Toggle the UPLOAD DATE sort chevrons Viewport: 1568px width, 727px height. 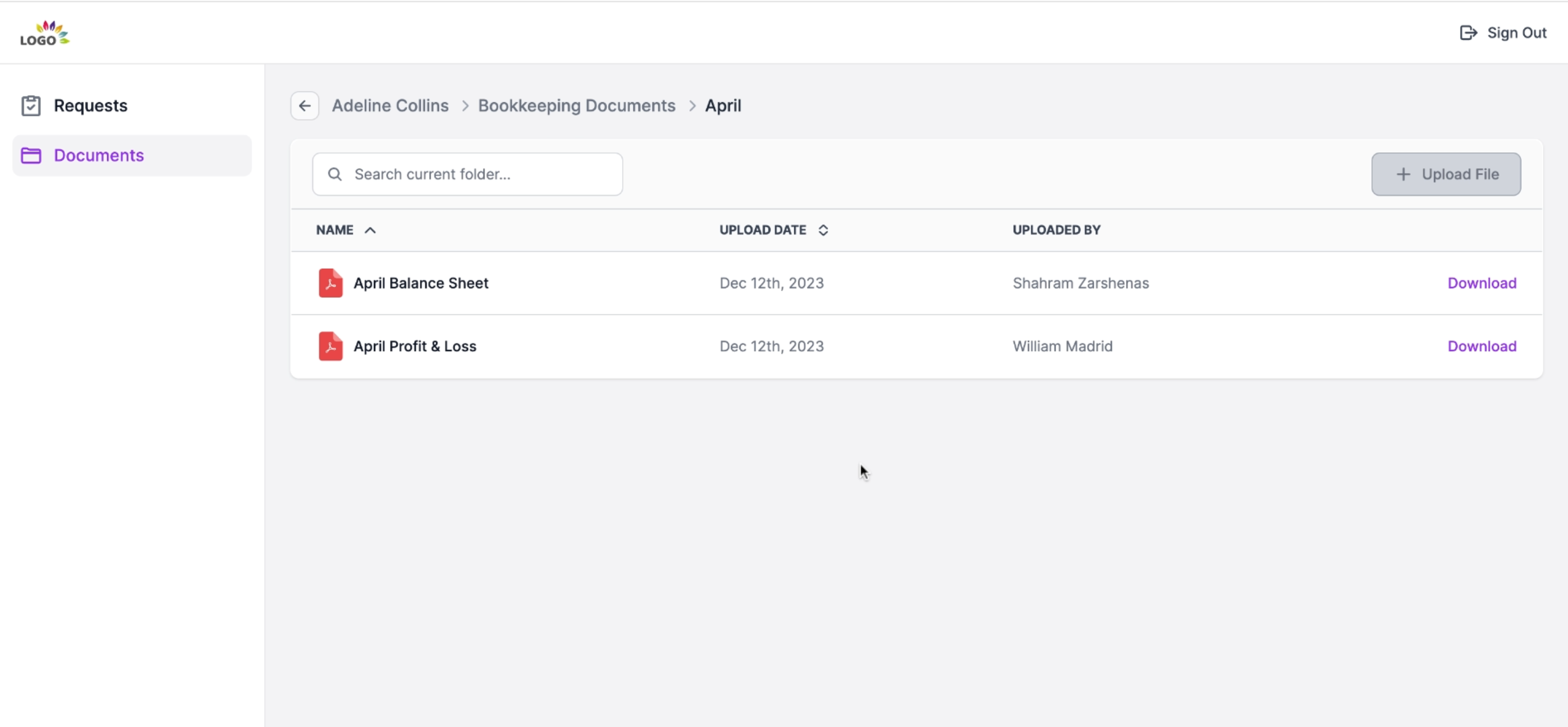(823, 230)
